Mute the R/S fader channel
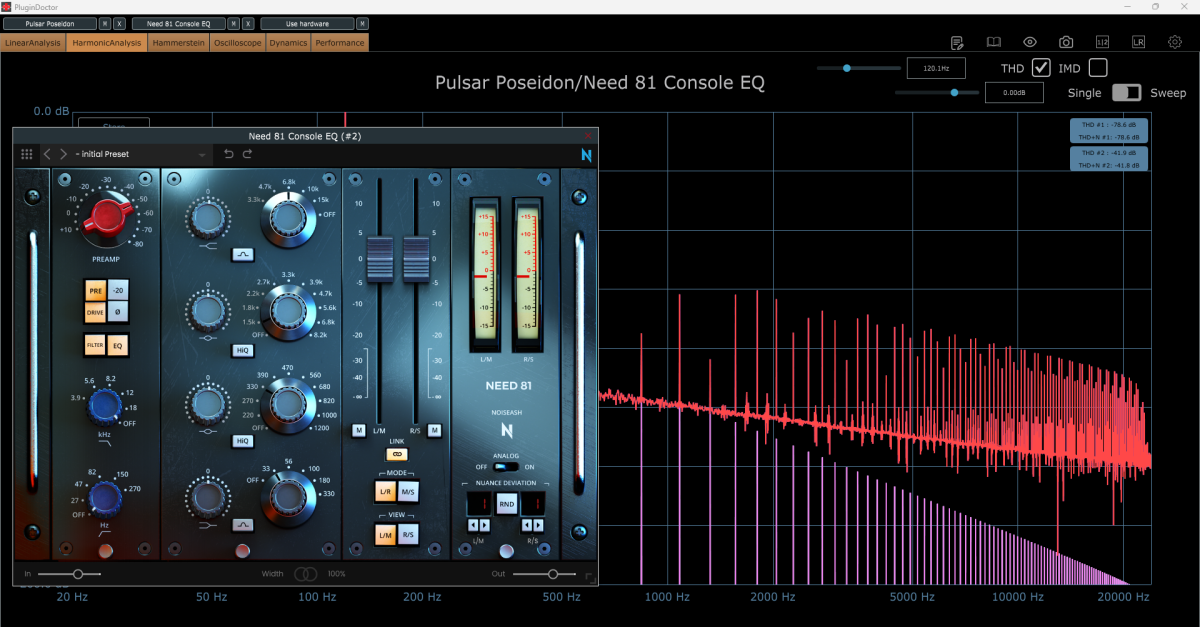 pos(435,430)
